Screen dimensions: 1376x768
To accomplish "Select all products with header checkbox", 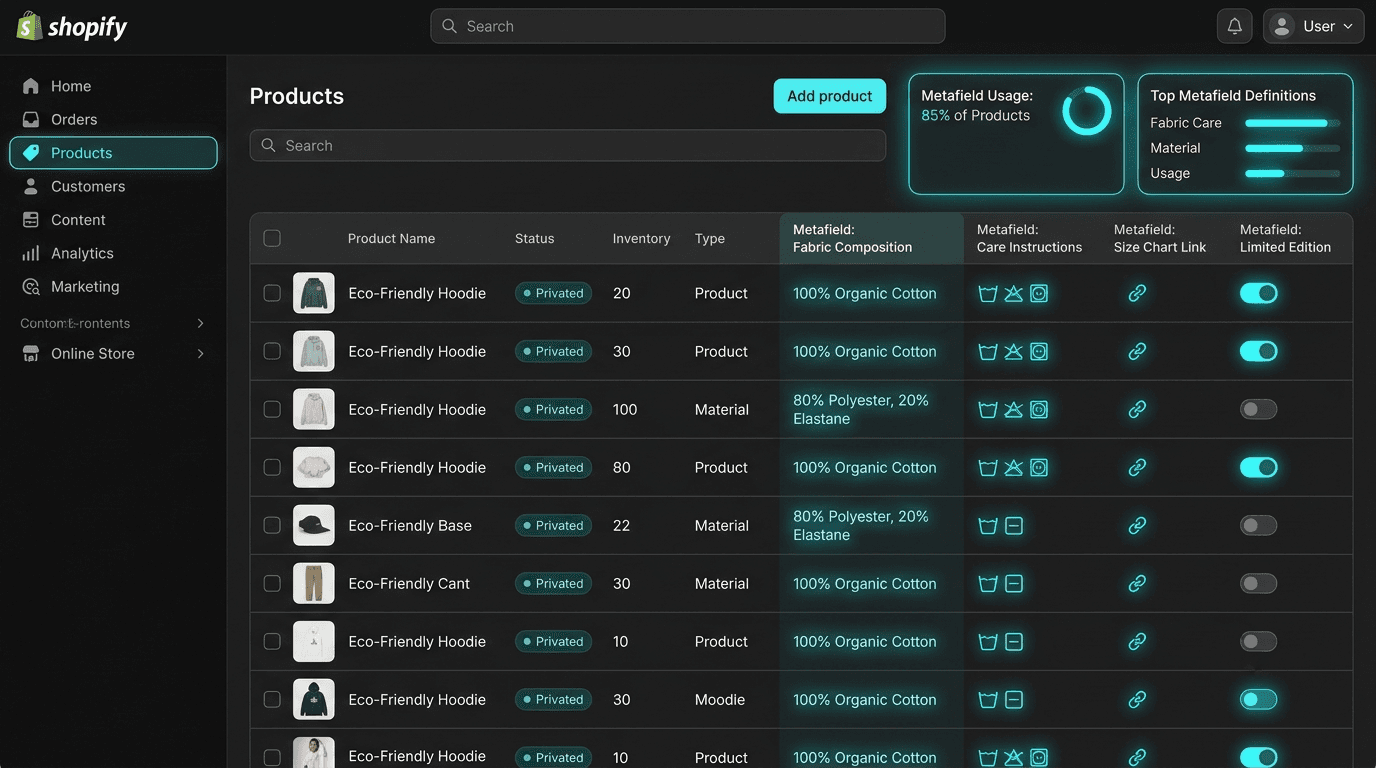I will [x=272, y=238].
